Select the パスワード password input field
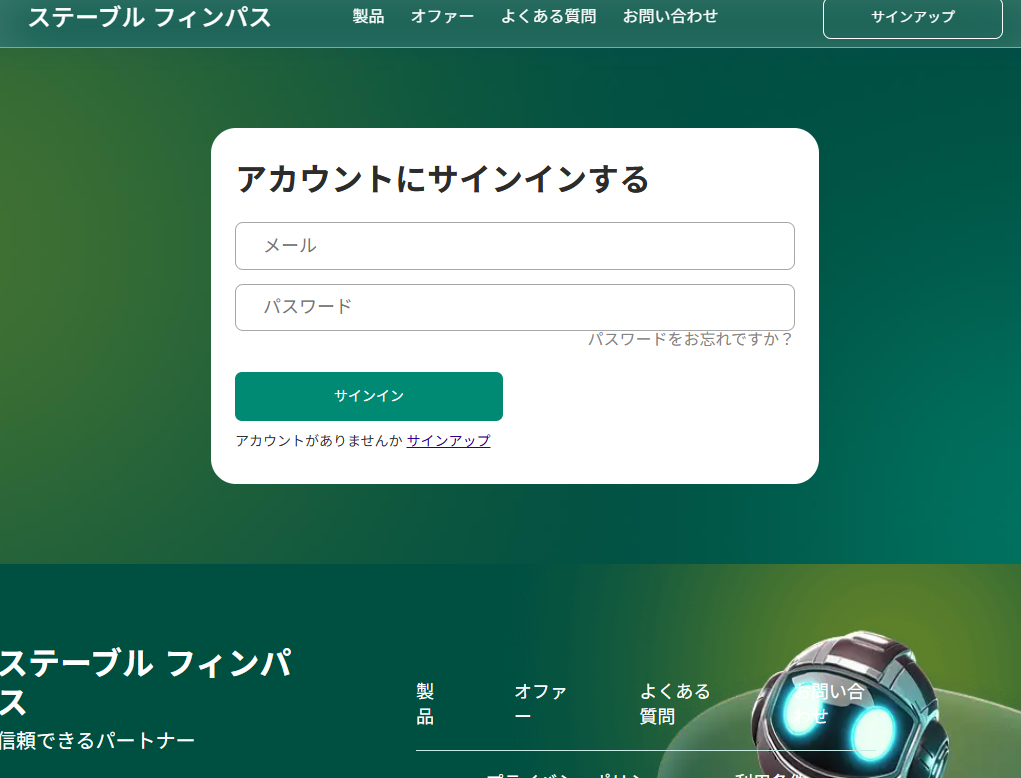The height and width of the screenshot is (778, 1021). (514, 307)
